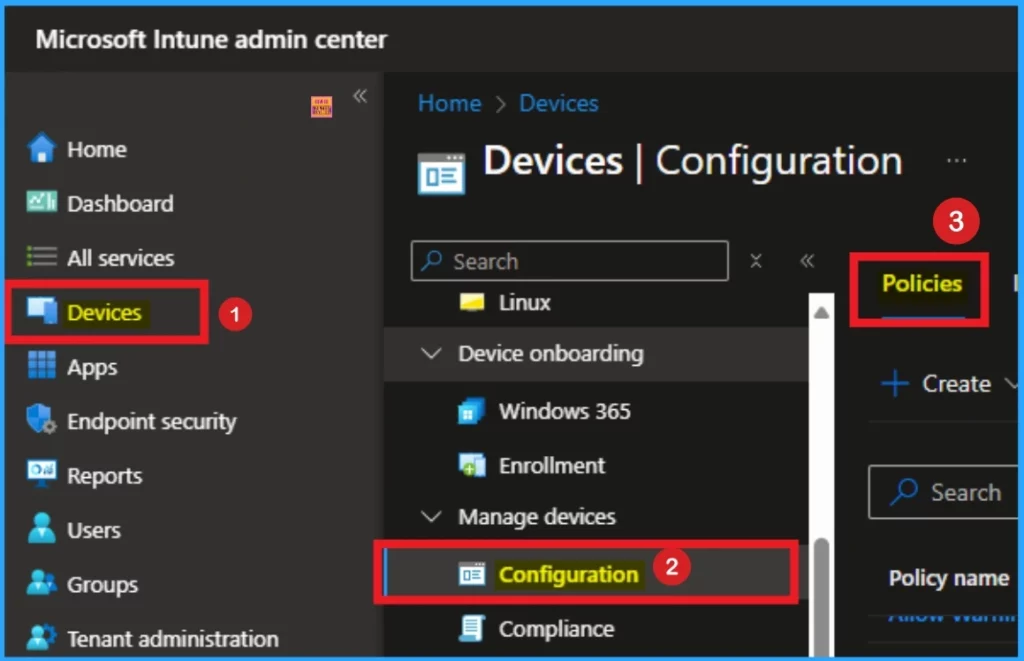Sort by the Policy name column header
This screenshot has width=1024, height=661.
click(x=948, y=578)
